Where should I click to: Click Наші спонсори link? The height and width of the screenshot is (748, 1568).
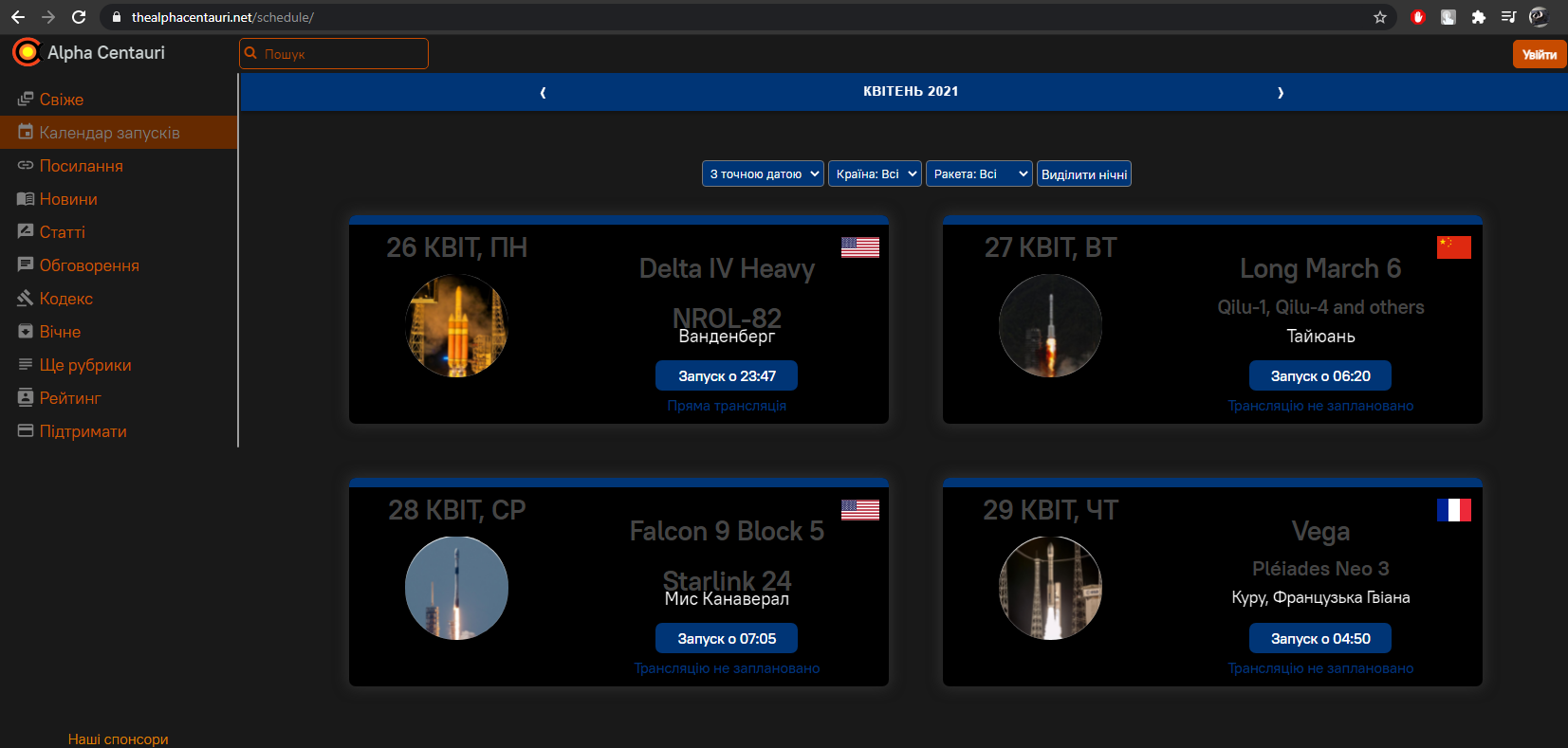(x=118, y=739)
